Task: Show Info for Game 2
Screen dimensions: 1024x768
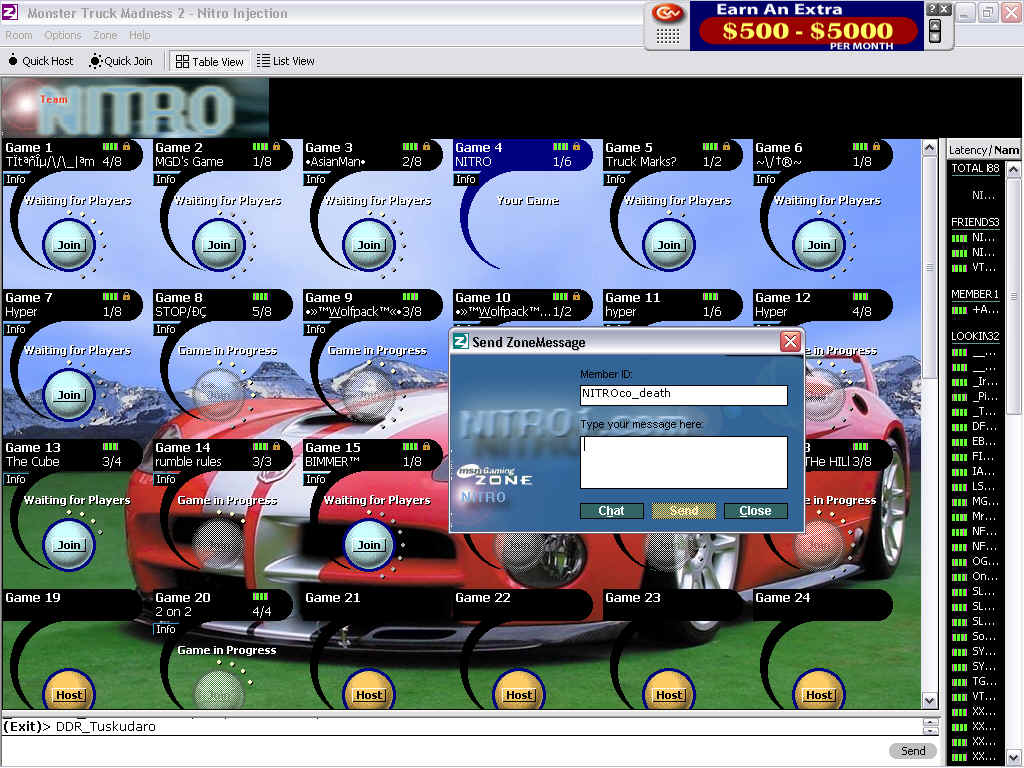Action: click(165, 180)
